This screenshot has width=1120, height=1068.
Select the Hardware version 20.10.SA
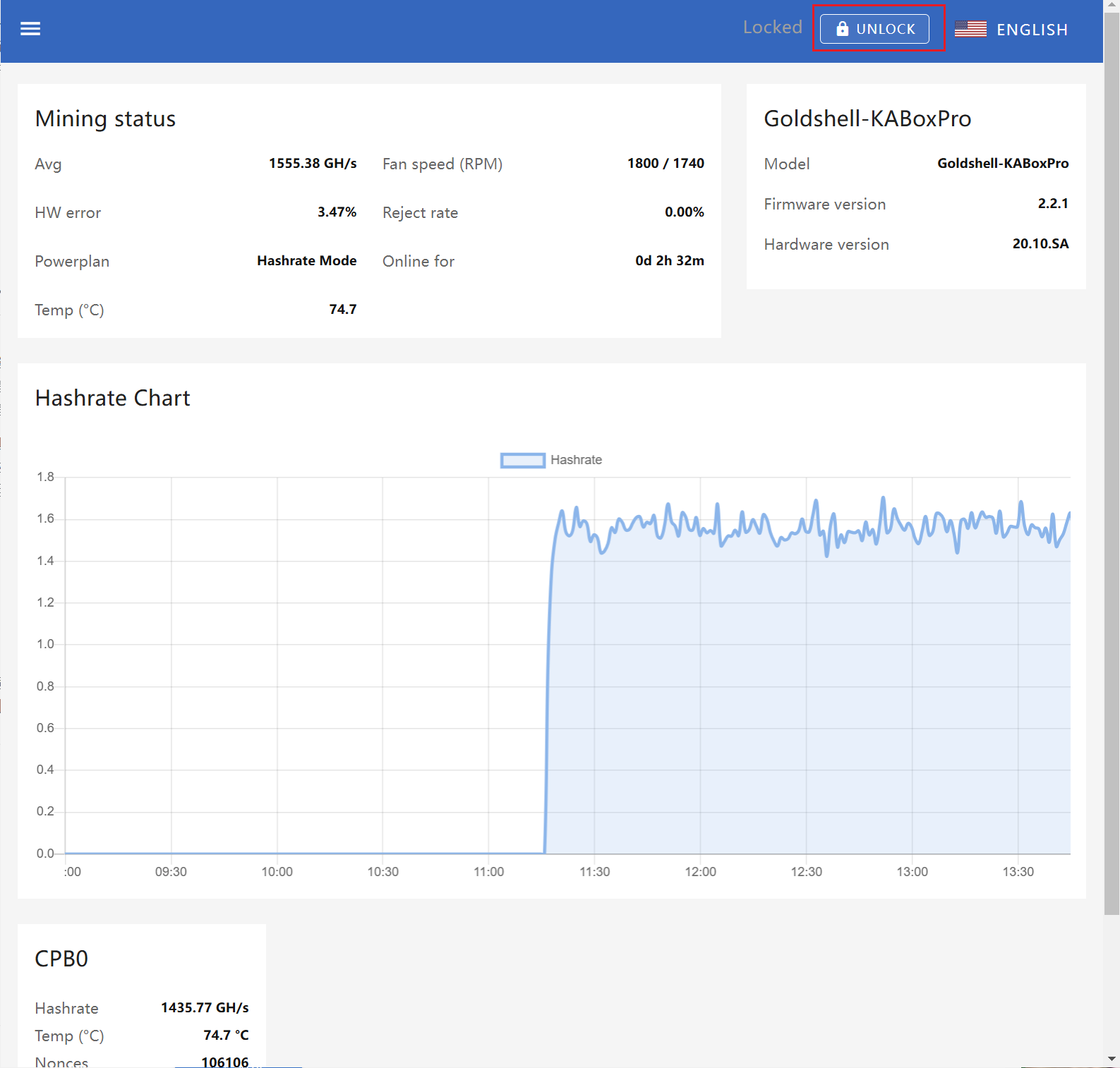point(1040,243)
